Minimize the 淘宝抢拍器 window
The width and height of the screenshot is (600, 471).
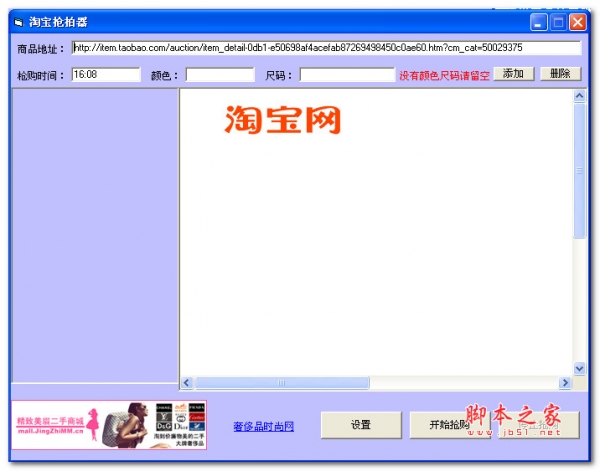(x=538, y=22)
